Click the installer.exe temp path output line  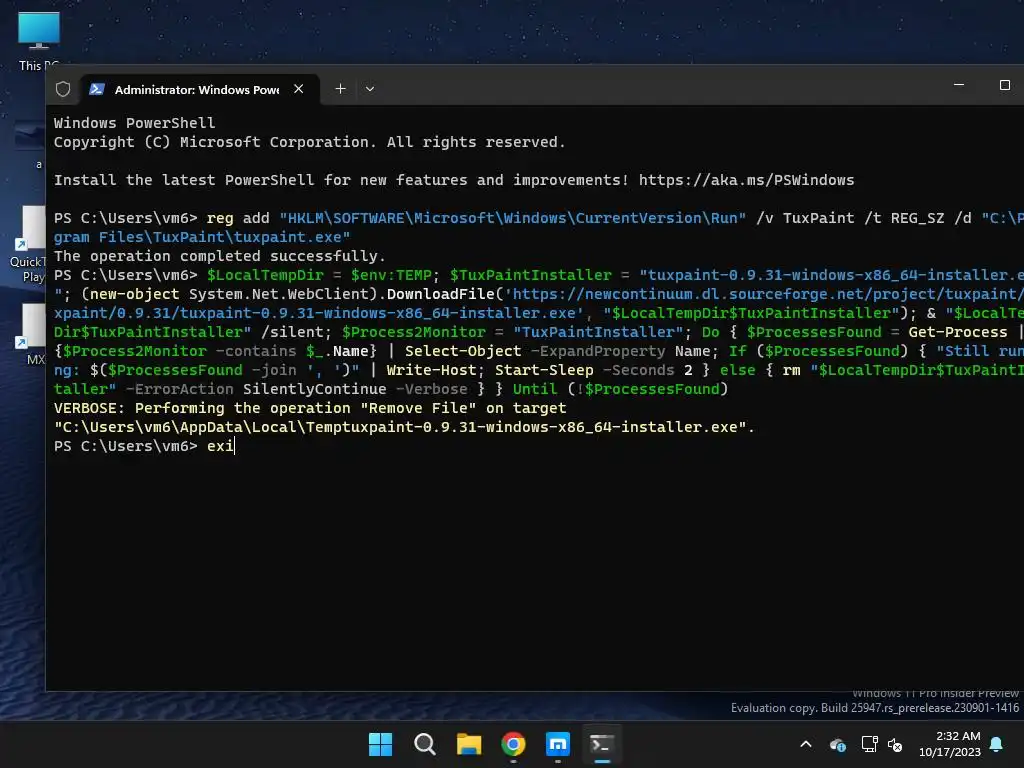pyautogui.click(x=404, y=427)
